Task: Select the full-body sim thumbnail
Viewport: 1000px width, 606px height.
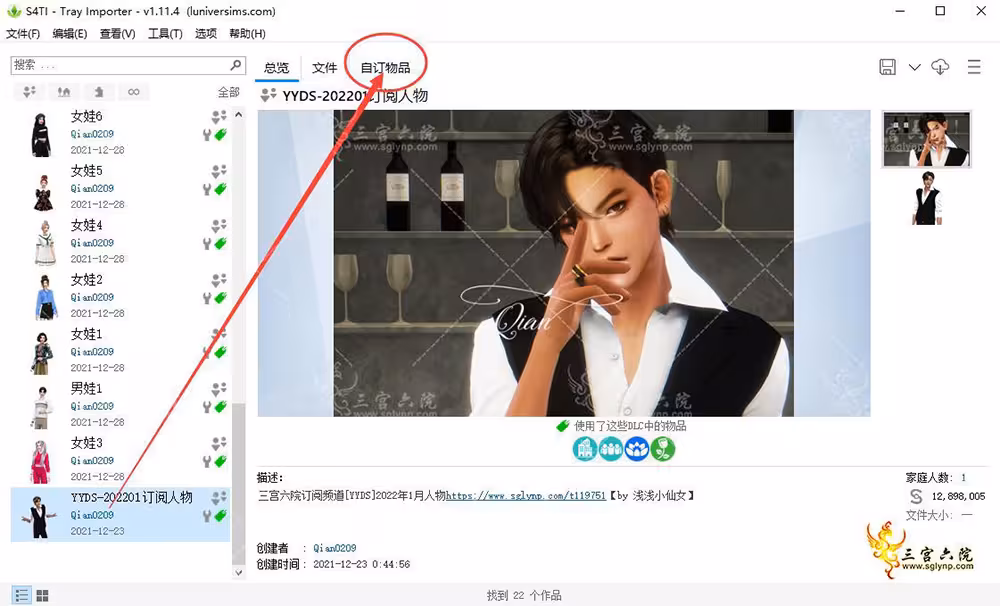Action: coord(927,198)
